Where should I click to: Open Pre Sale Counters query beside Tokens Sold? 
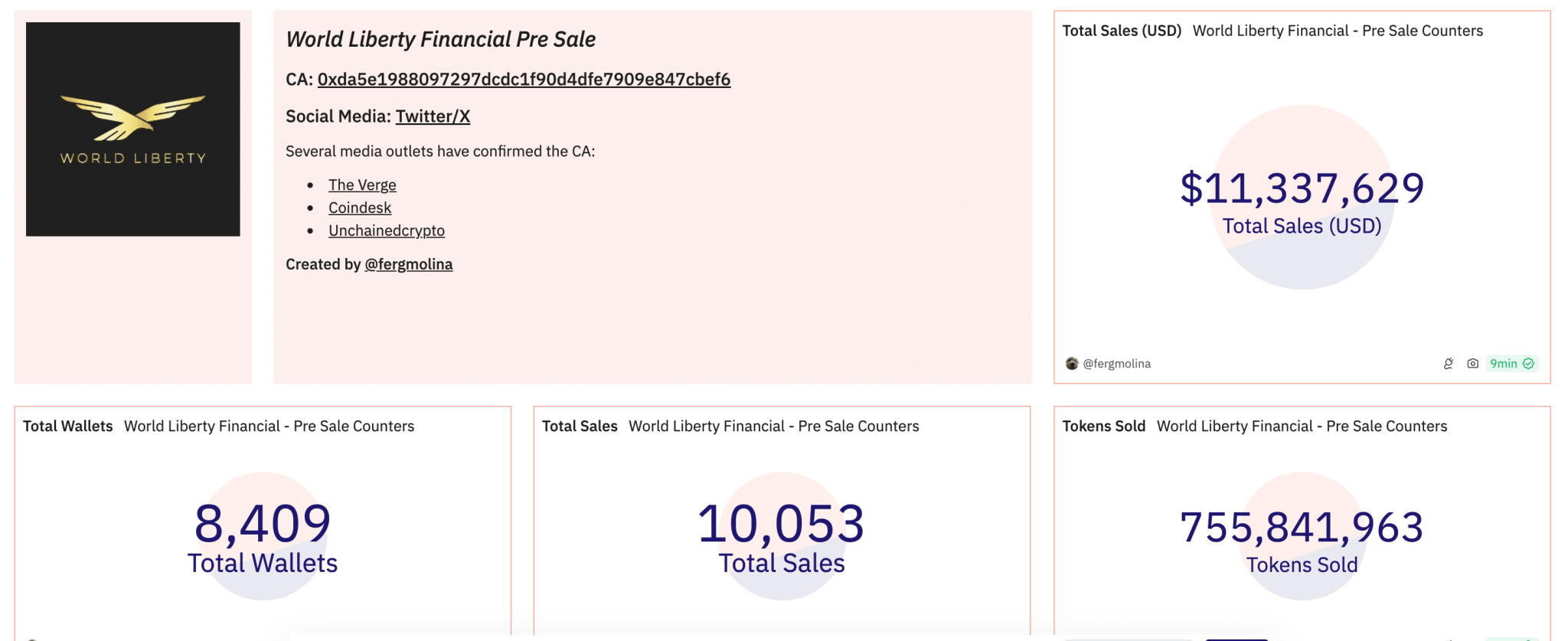pos(1302,427)
